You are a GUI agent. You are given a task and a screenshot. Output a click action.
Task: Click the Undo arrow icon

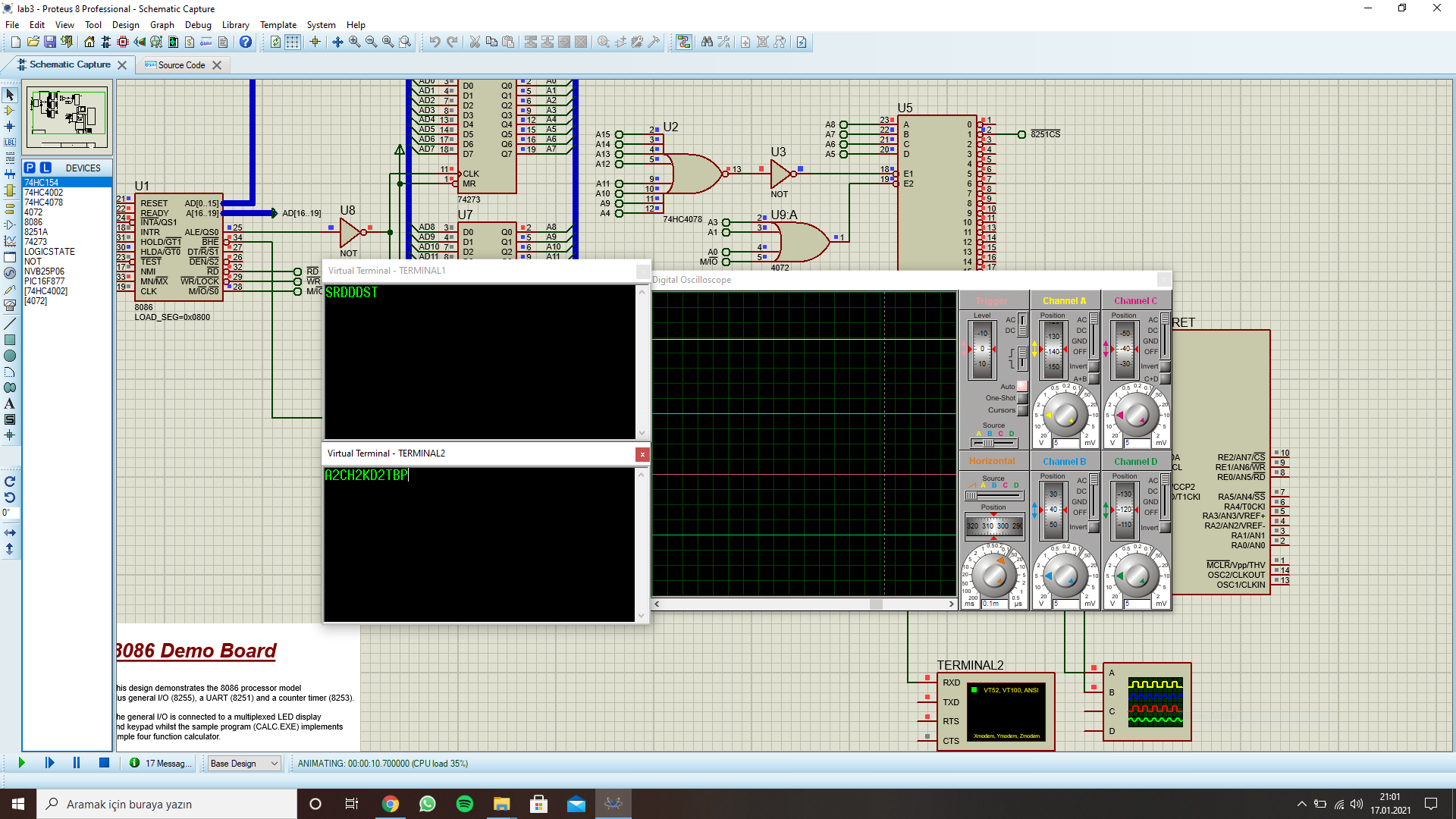tap(435, 42)
